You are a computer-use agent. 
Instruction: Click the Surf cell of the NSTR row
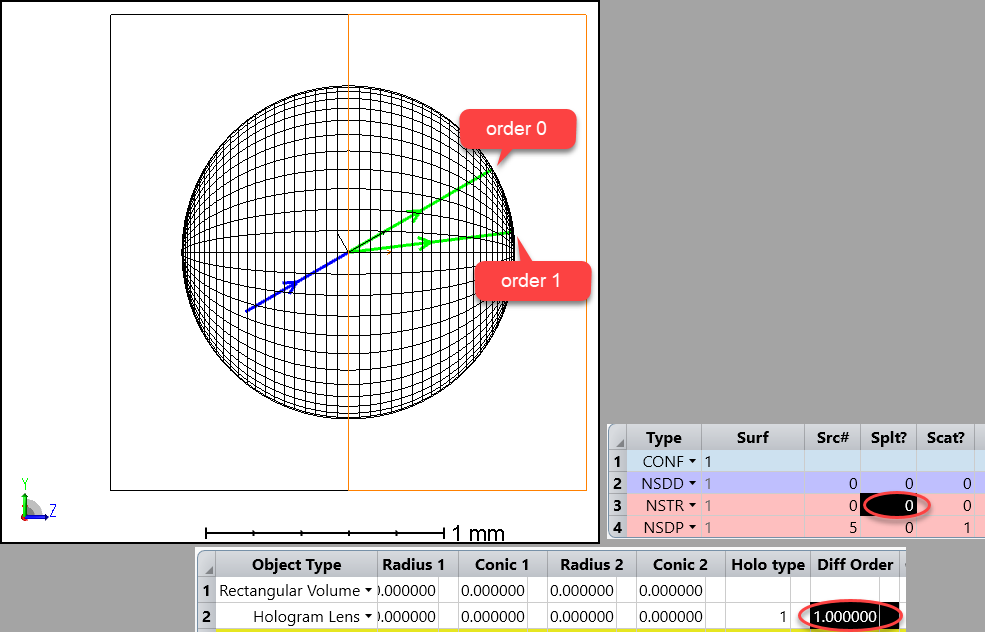coord(753,505)
